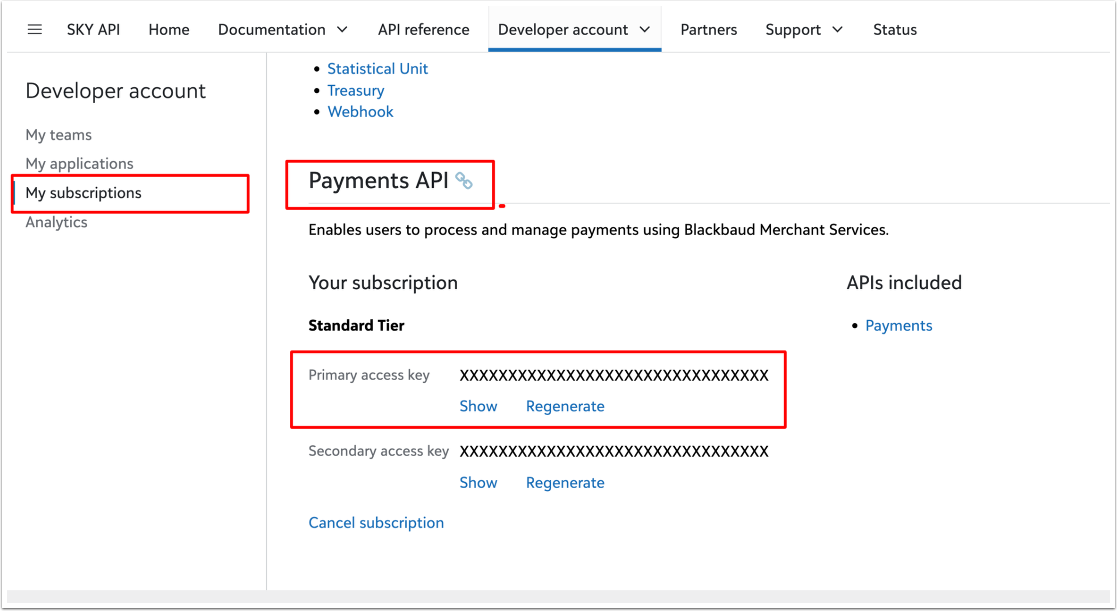Click the Payments API anchor link icon
Screen dimensions: 1117x611
(464, 181)
